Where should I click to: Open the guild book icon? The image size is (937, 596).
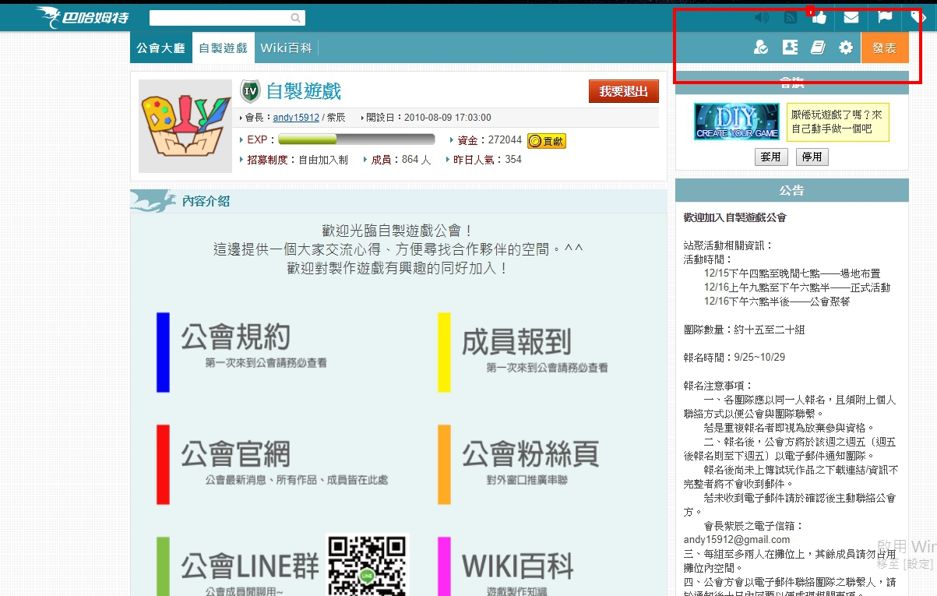(818, 48)
